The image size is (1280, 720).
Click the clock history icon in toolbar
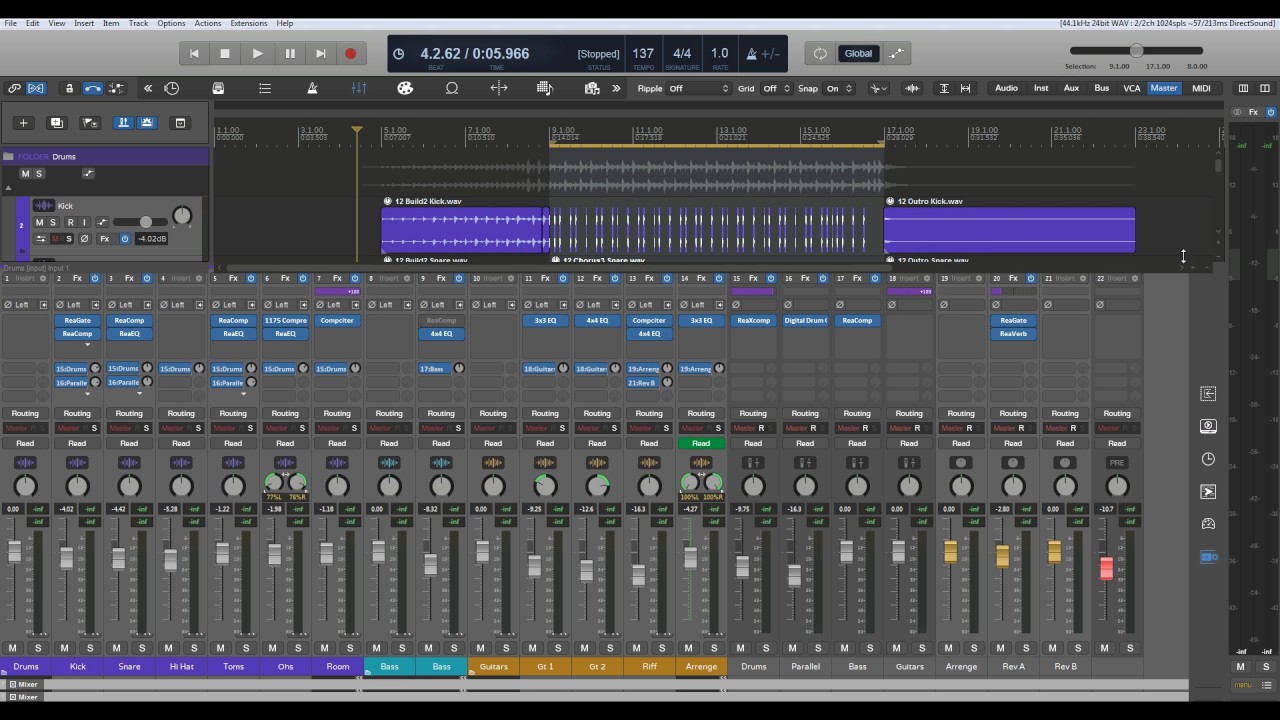172,88
